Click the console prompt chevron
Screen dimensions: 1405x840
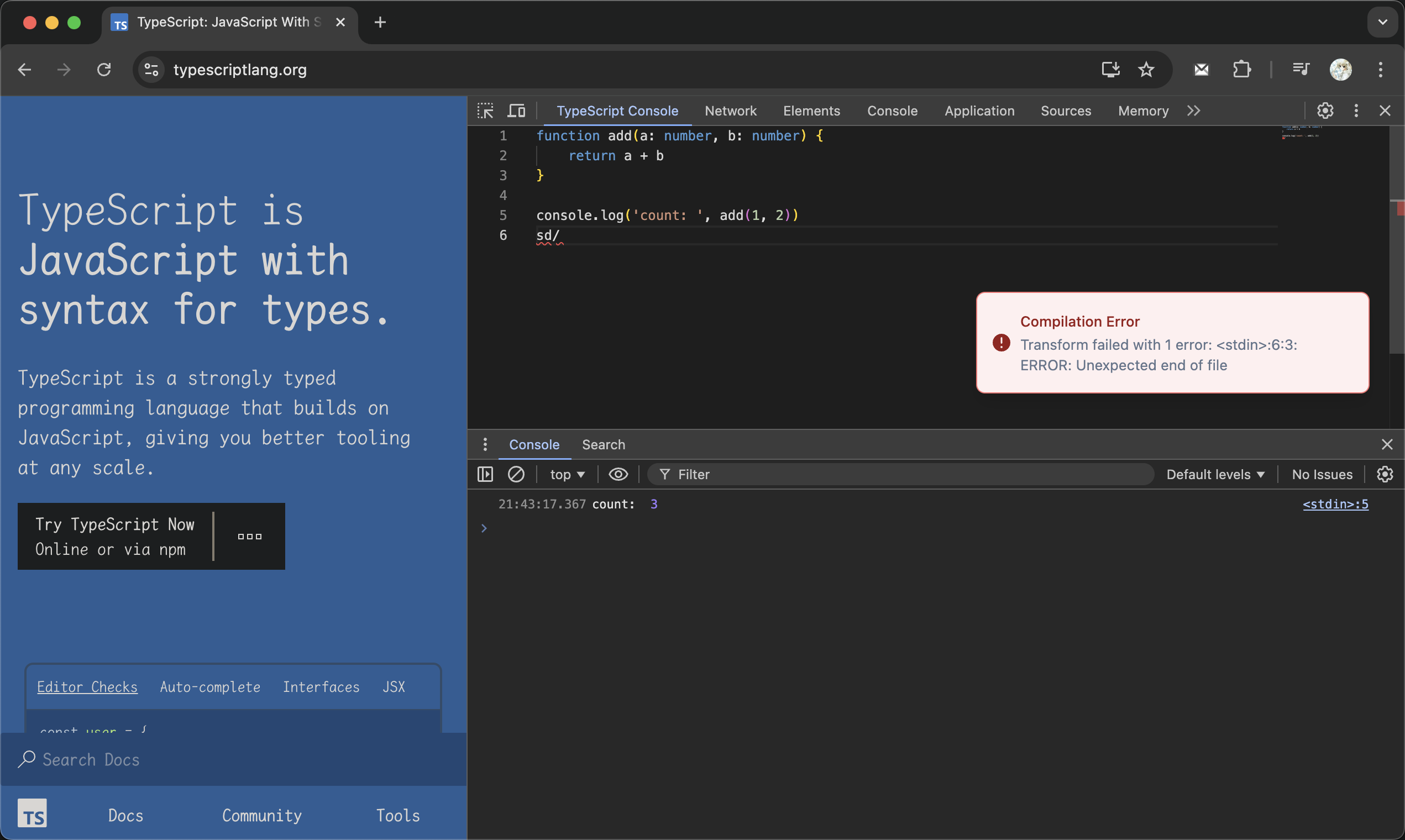point(484,528)
